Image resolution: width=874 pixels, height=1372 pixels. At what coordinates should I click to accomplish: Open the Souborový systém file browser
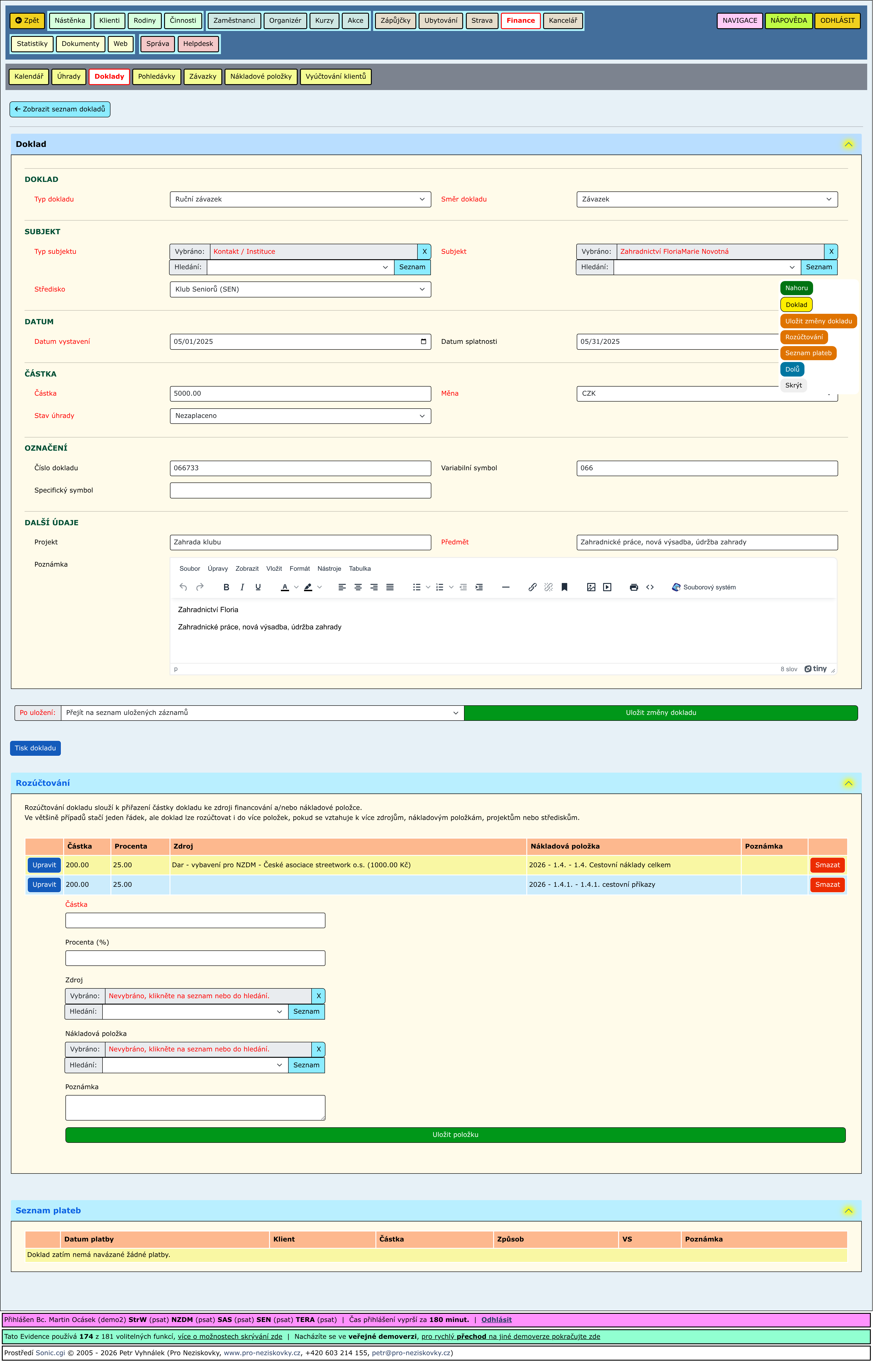pos(704,587)
